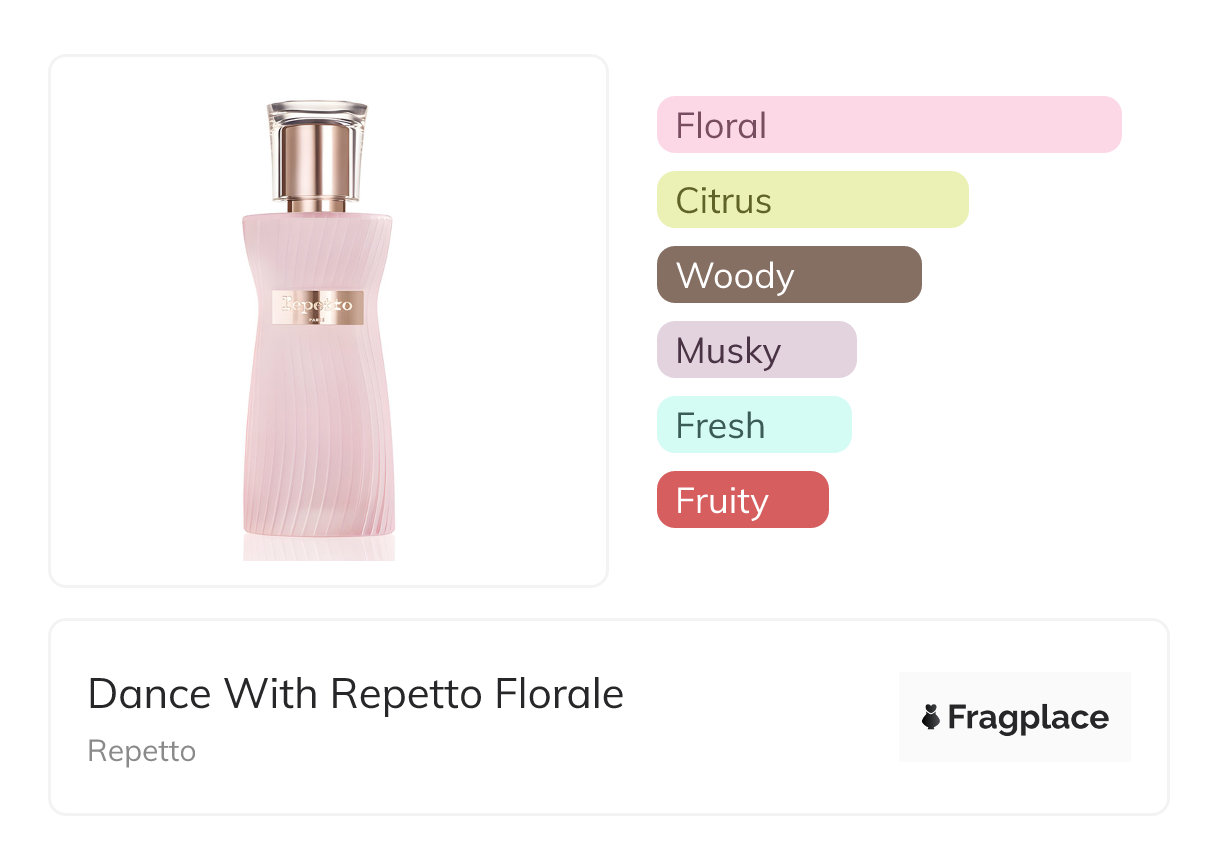This screenshot has height=864, width=1218.
Task: Open the Fragplace wordmark text
Action: 1028,718
